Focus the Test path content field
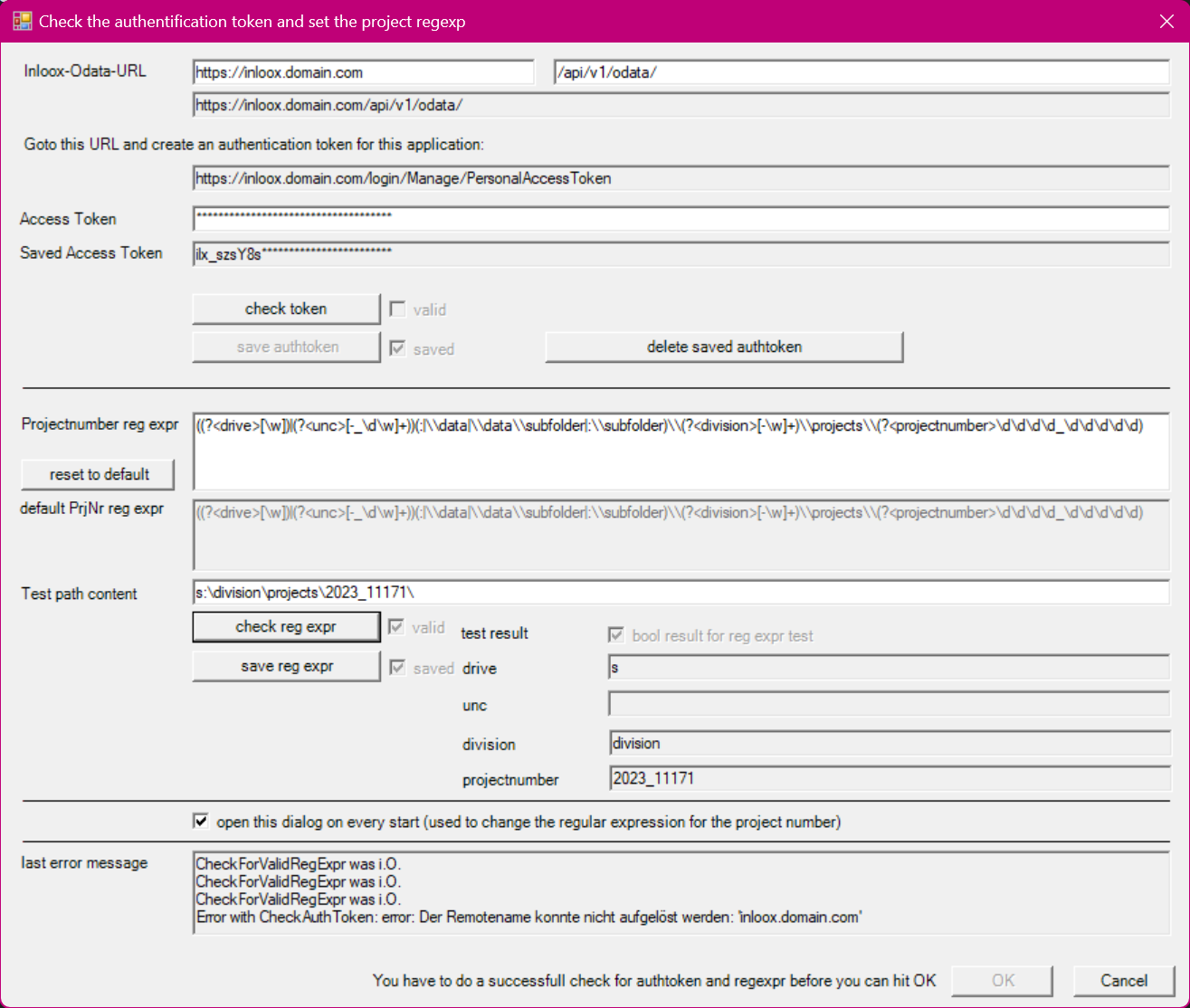The width and height of the screenshot is (1190, 1008). click(x=681, y=593)
